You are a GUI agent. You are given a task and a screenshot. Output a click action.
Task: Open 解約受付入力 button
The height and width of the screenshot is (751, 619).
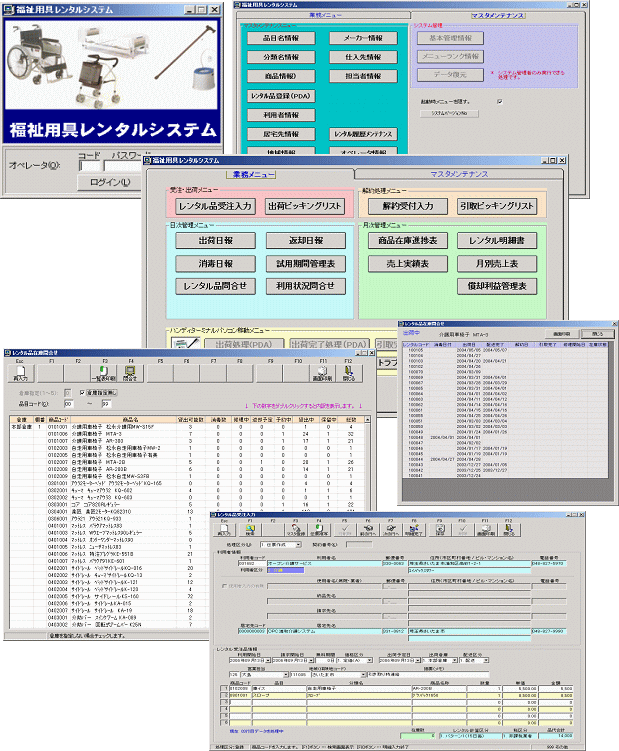pos(408,206)
